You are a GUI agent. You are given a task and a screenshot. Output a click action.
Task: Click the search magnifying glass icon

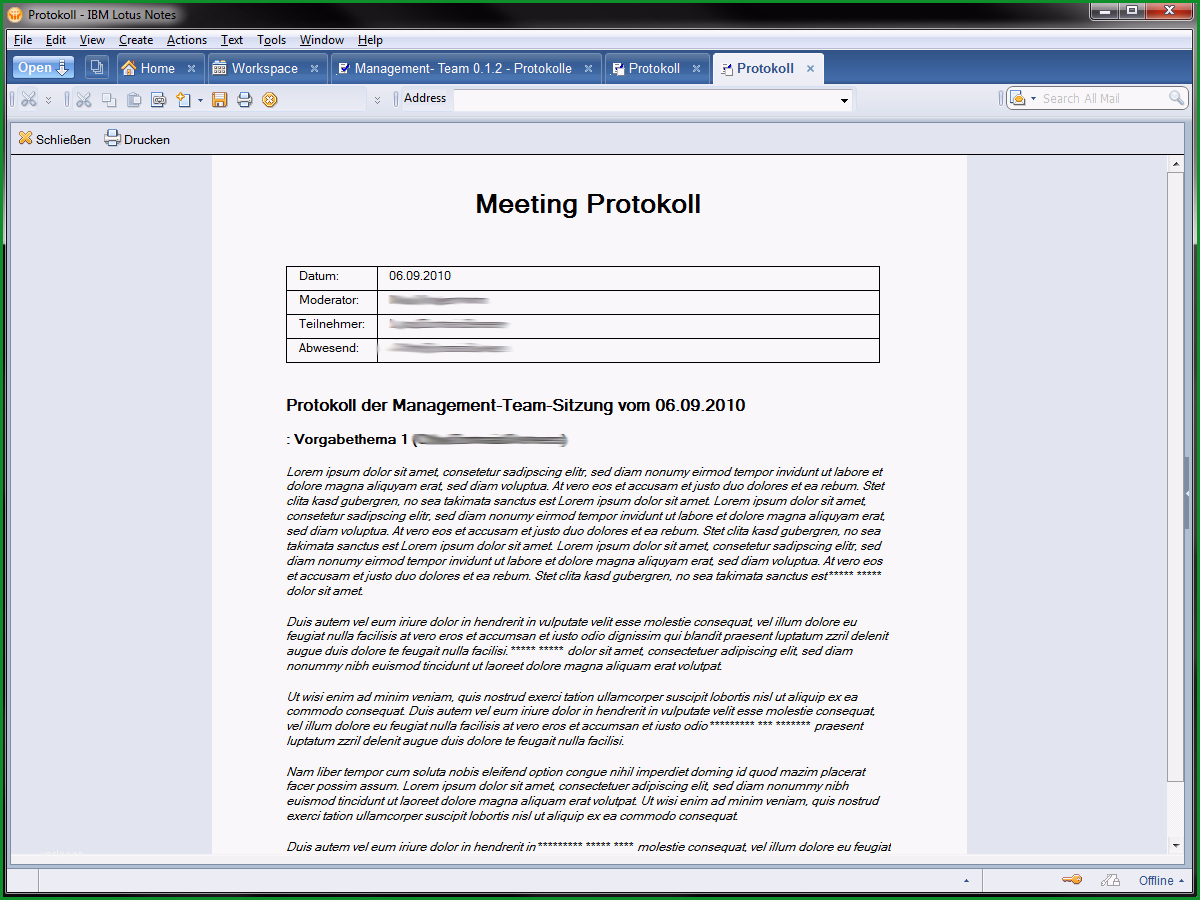[1176, 98]
